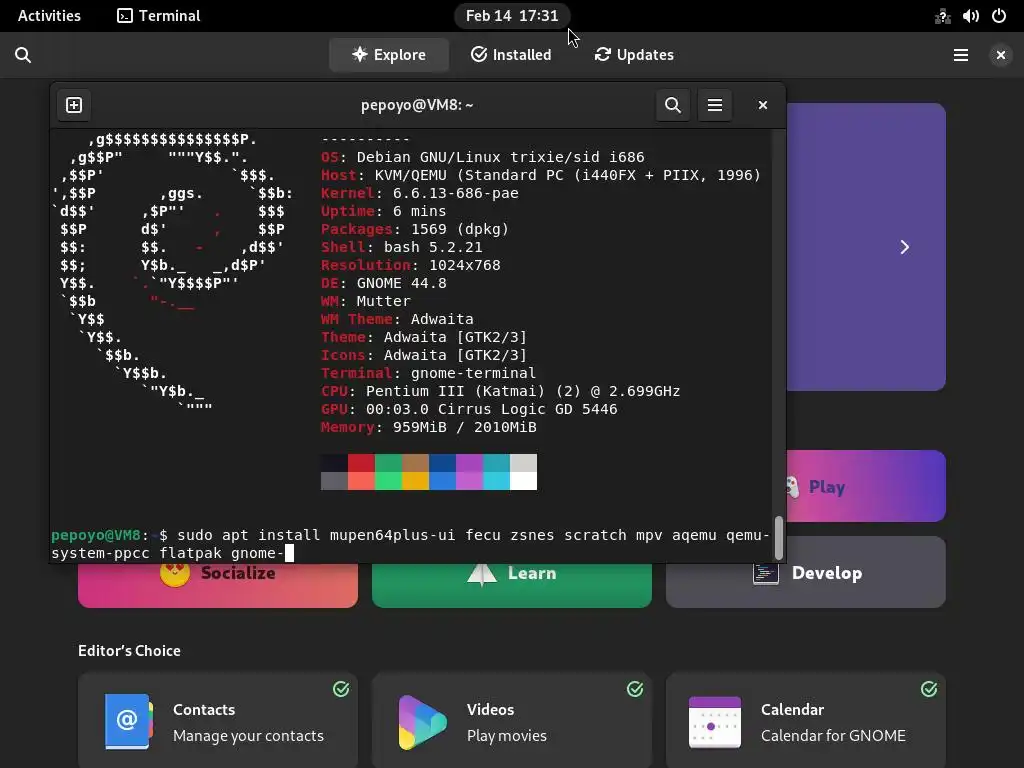
Task: Click the installed checkmark on Contacts
Action: point(341,689)
